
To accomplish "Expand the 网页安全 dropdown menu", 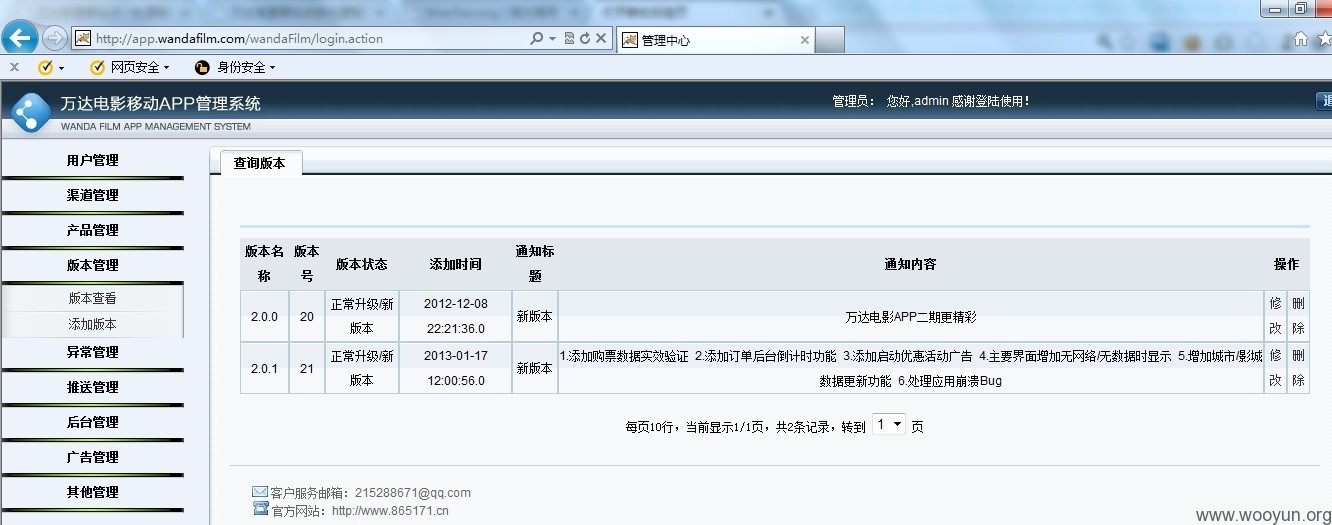I will point(166,68).
